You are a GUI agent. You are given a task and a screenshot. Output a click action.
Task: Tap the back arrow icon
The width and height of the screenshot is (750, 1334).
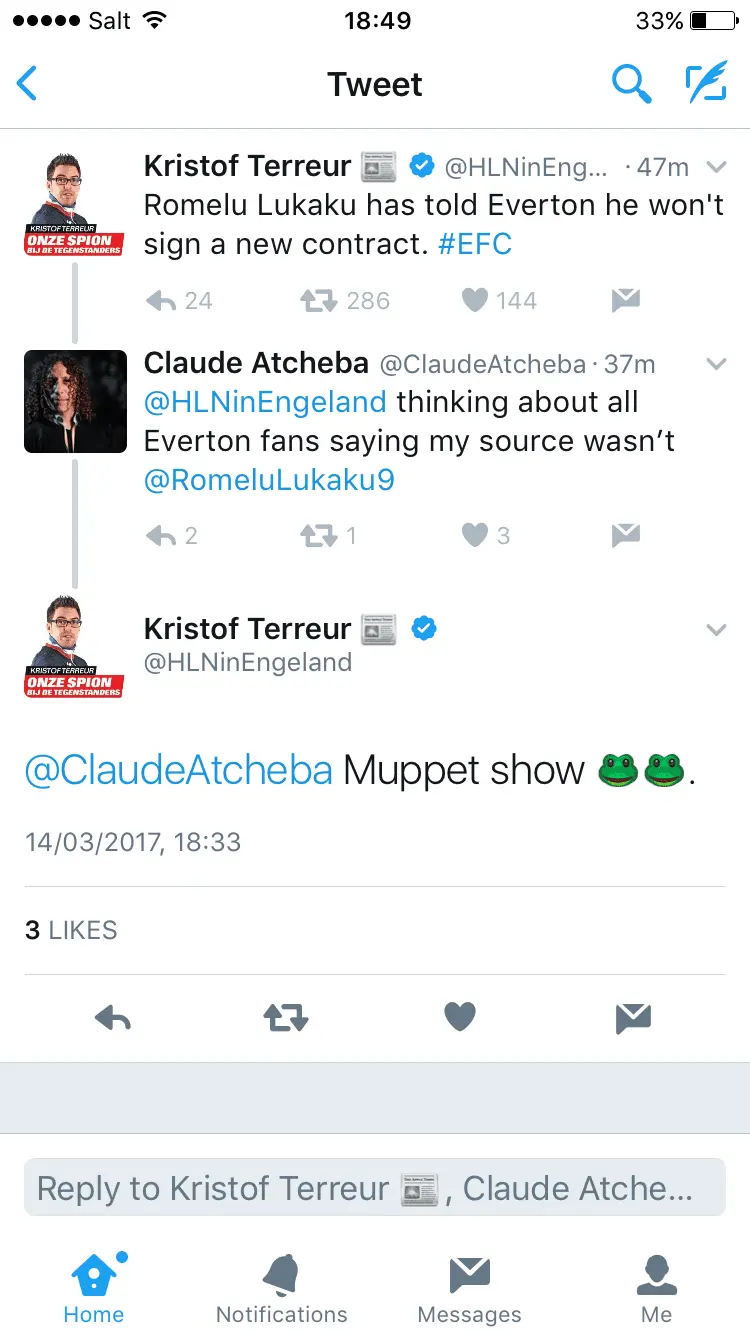pyautogui.click(x=28, y=84)
